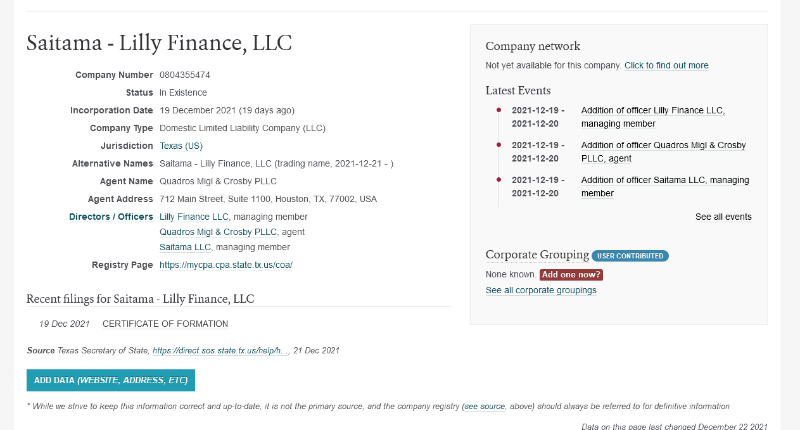
Task: Open See all corporate groupings
Action: [x=541, y=290]
